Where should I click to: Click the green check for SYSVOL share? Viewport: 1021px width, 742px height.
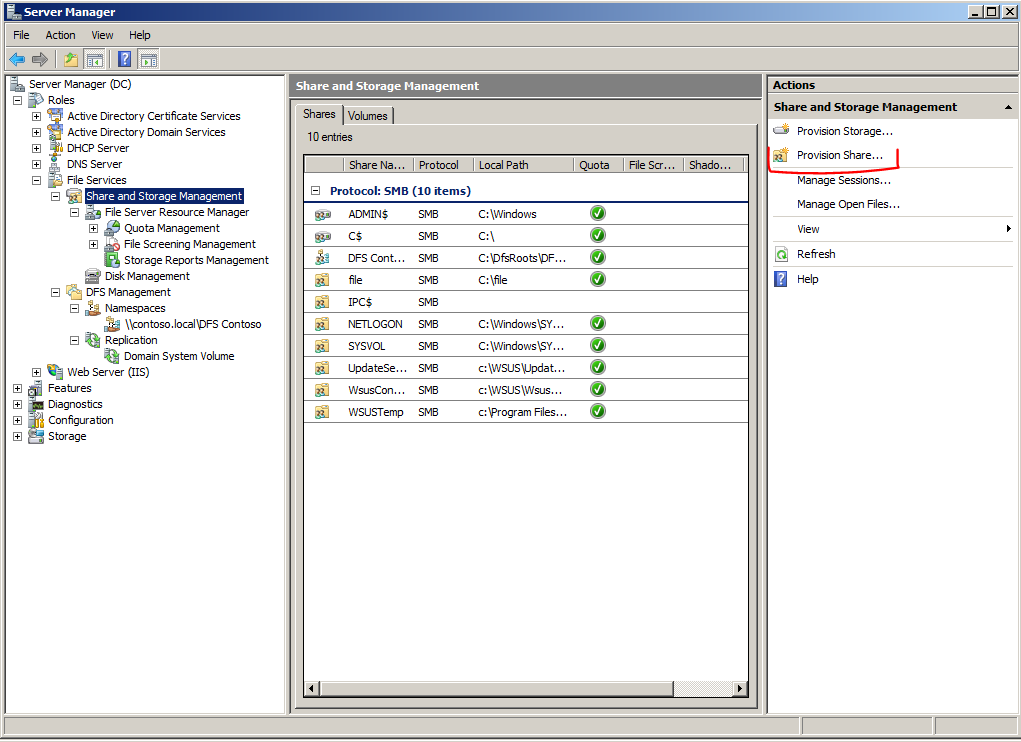[598, 346]
